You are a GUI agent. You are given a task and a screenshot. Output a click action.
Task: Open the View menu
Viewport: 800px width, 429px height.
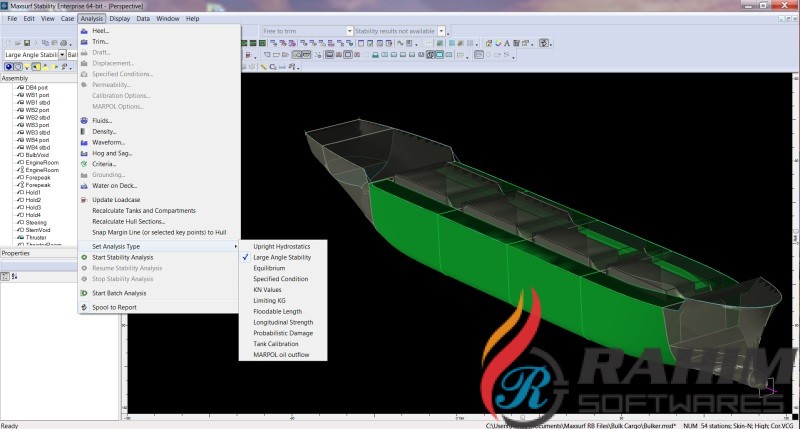(x=48, y=18)
